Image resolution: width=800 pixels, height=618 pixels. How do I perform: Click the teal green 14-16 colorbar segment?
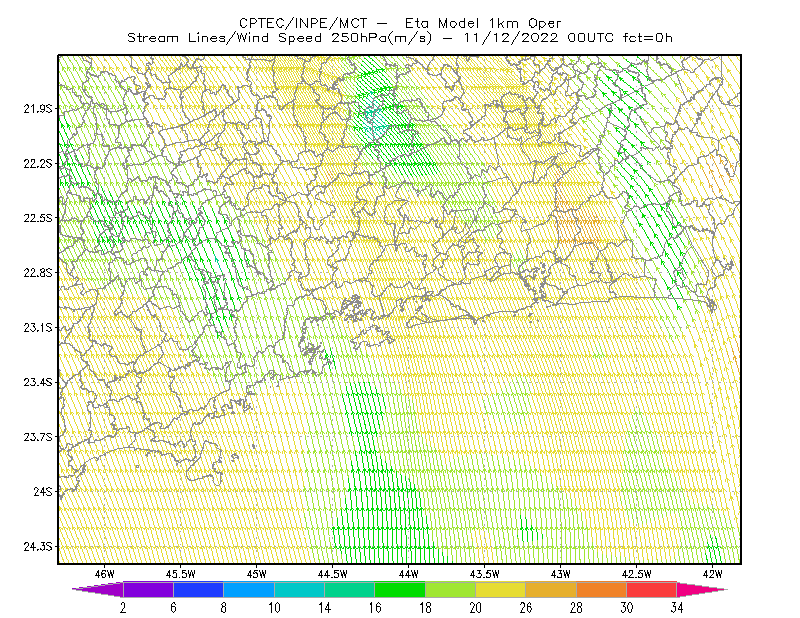[349, 589]
